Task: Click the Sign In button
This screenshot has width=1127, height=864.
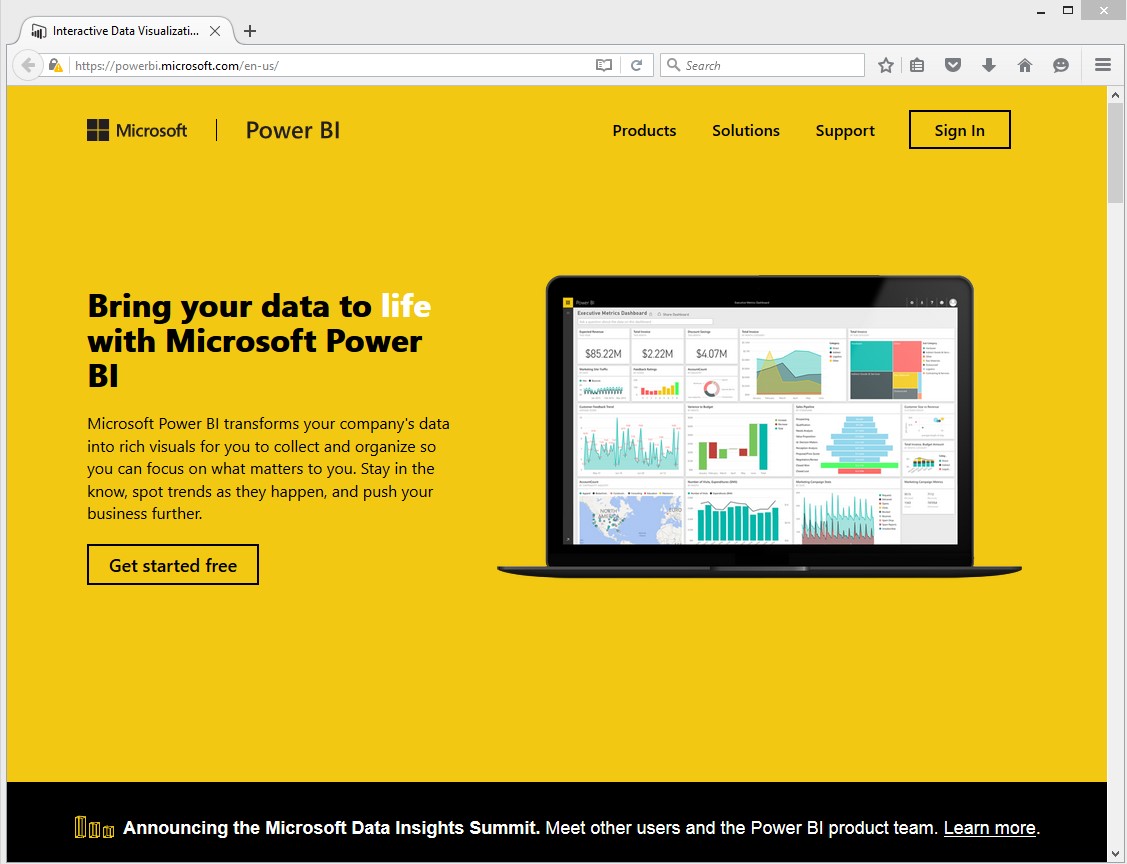Action: [960, 130]
